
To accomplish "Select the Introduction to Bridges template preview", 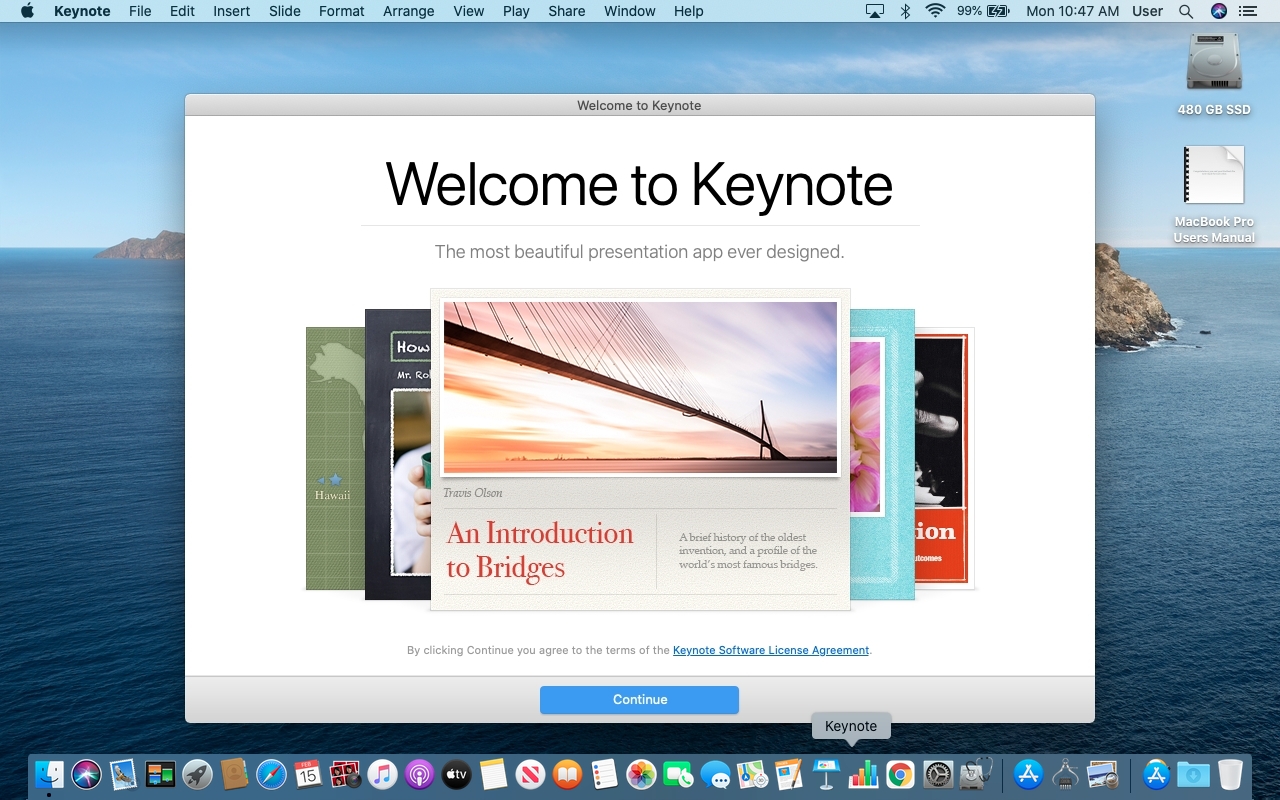I will point(640,450).
